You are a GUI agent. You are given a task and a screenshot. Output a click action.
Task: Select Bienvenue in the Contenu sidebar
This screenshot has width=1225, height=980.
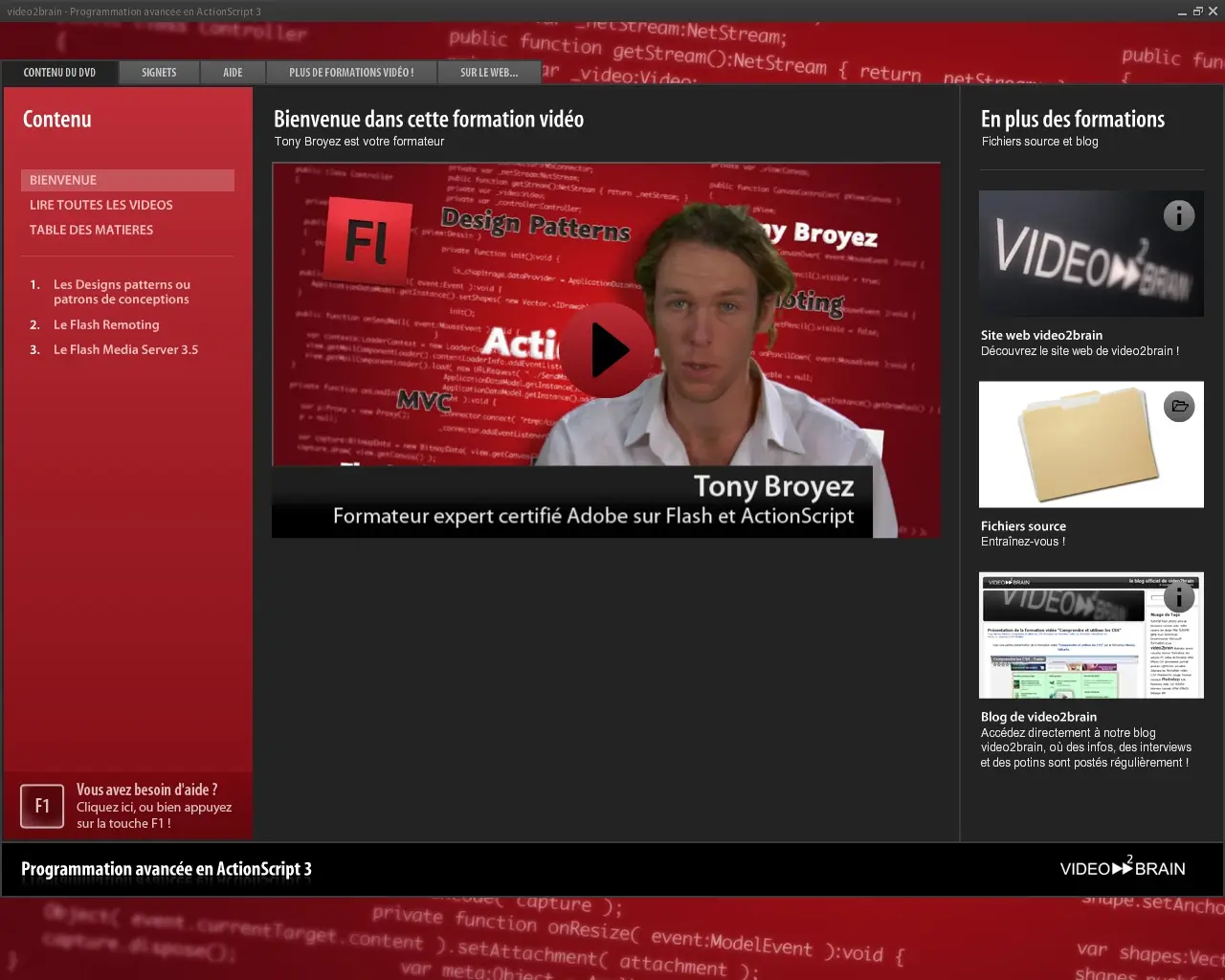[x=127, y=180]
